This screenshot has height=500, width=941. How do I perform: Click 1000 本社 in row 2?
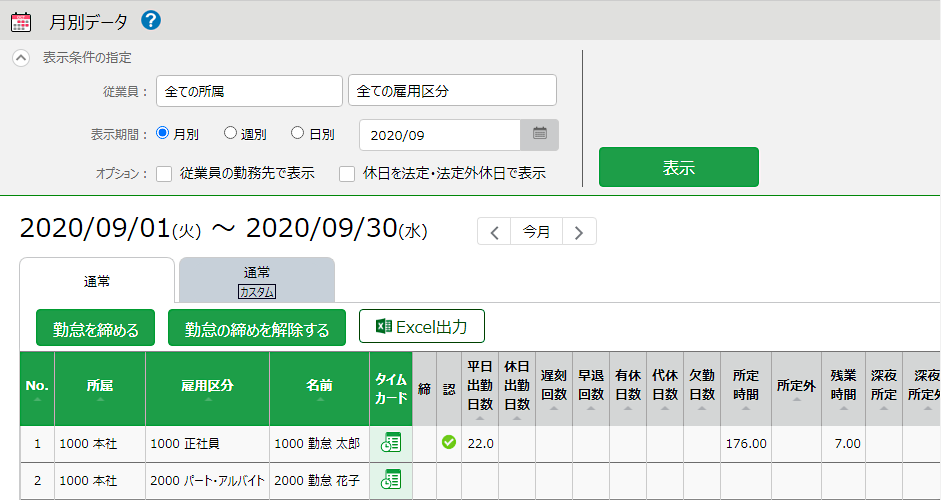click(88, 480)
